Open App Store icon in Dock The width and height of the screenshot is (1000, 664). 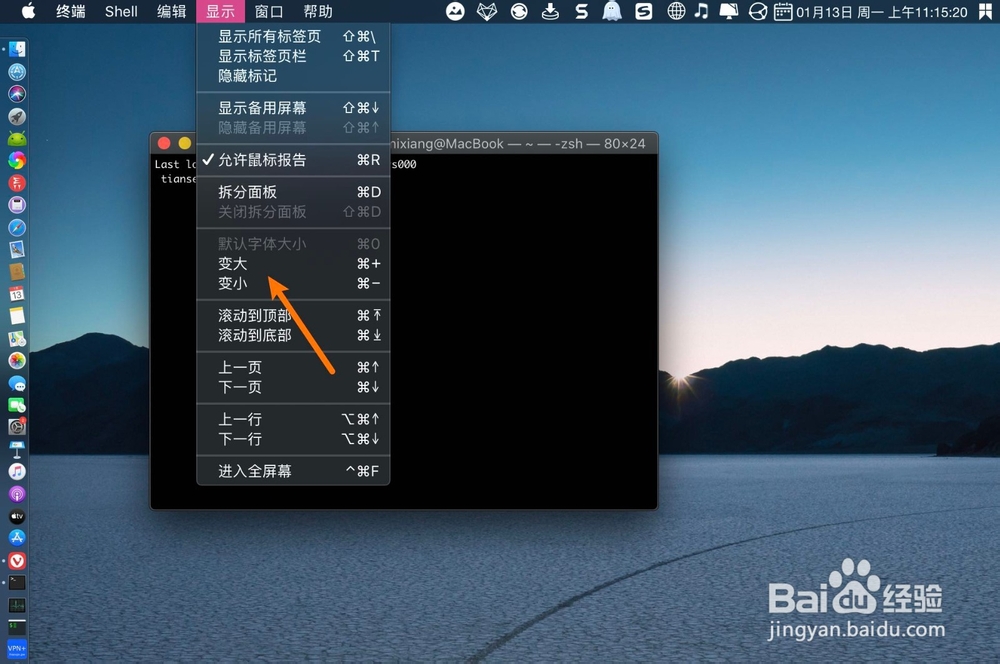(17, 538)
